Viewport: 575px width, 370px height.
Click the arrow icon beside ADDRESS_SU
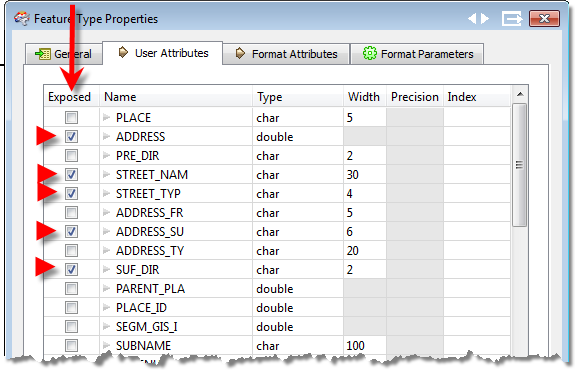[107, 231]
